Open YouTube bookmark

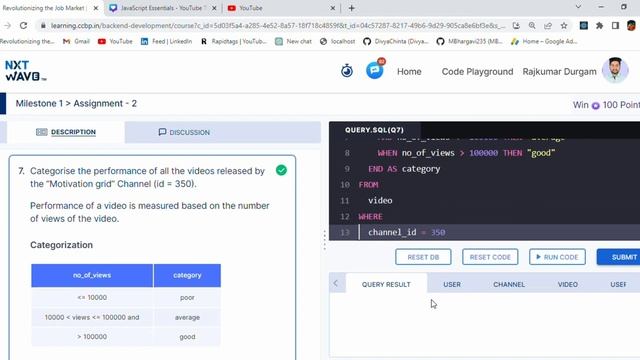click(115, 41)
